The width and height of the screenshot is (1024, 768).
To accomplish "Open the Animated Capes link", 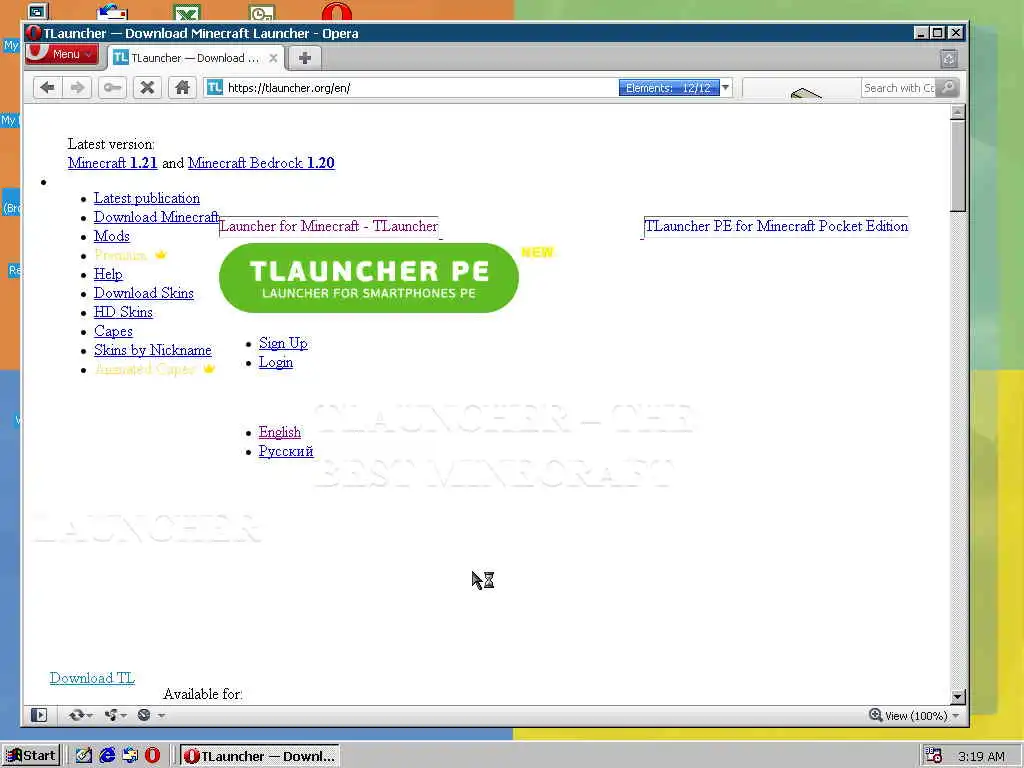I will coord(145,369).
